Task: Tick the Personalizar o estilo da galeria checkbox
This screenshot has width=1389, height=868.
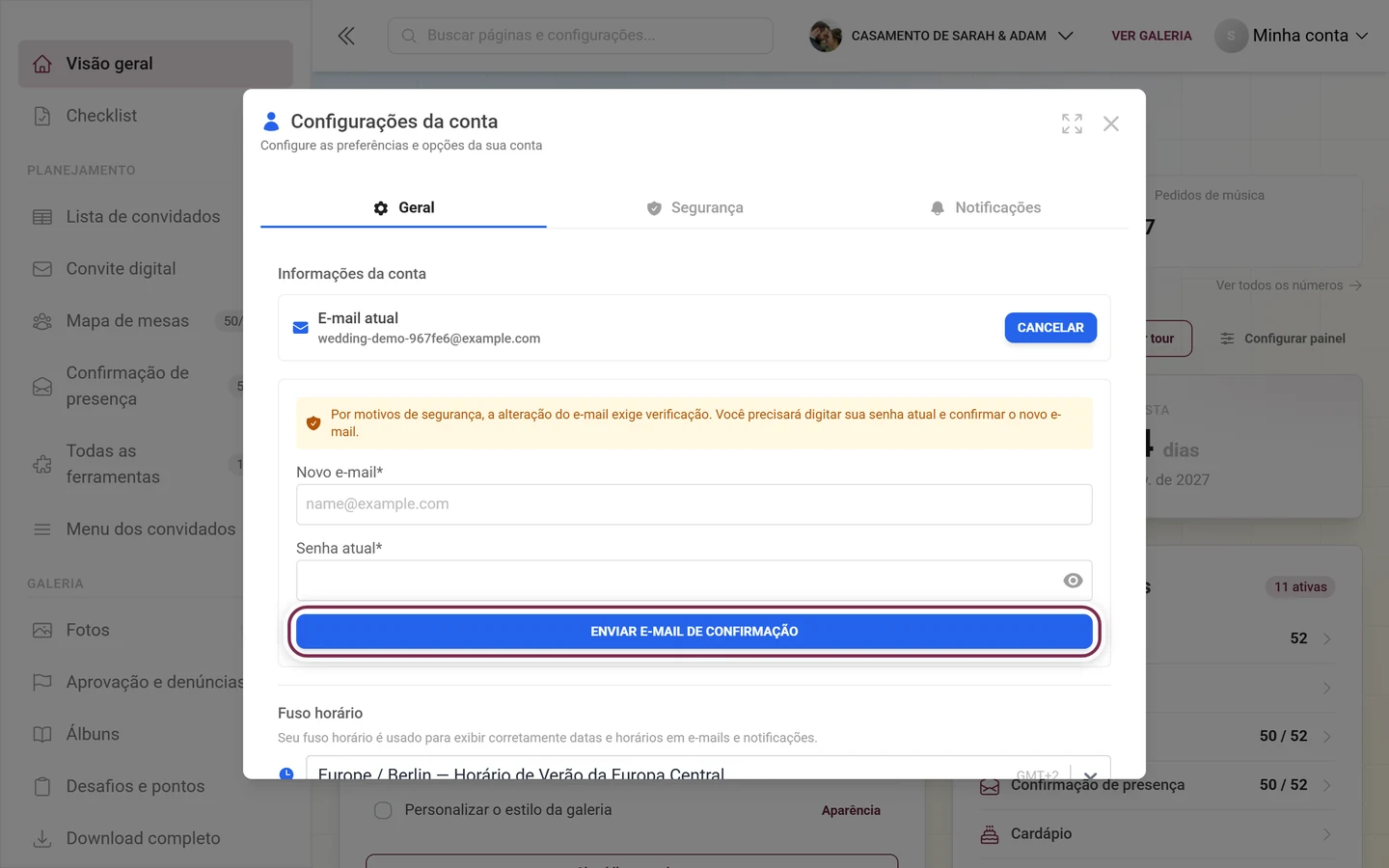Action: (383, 810)
